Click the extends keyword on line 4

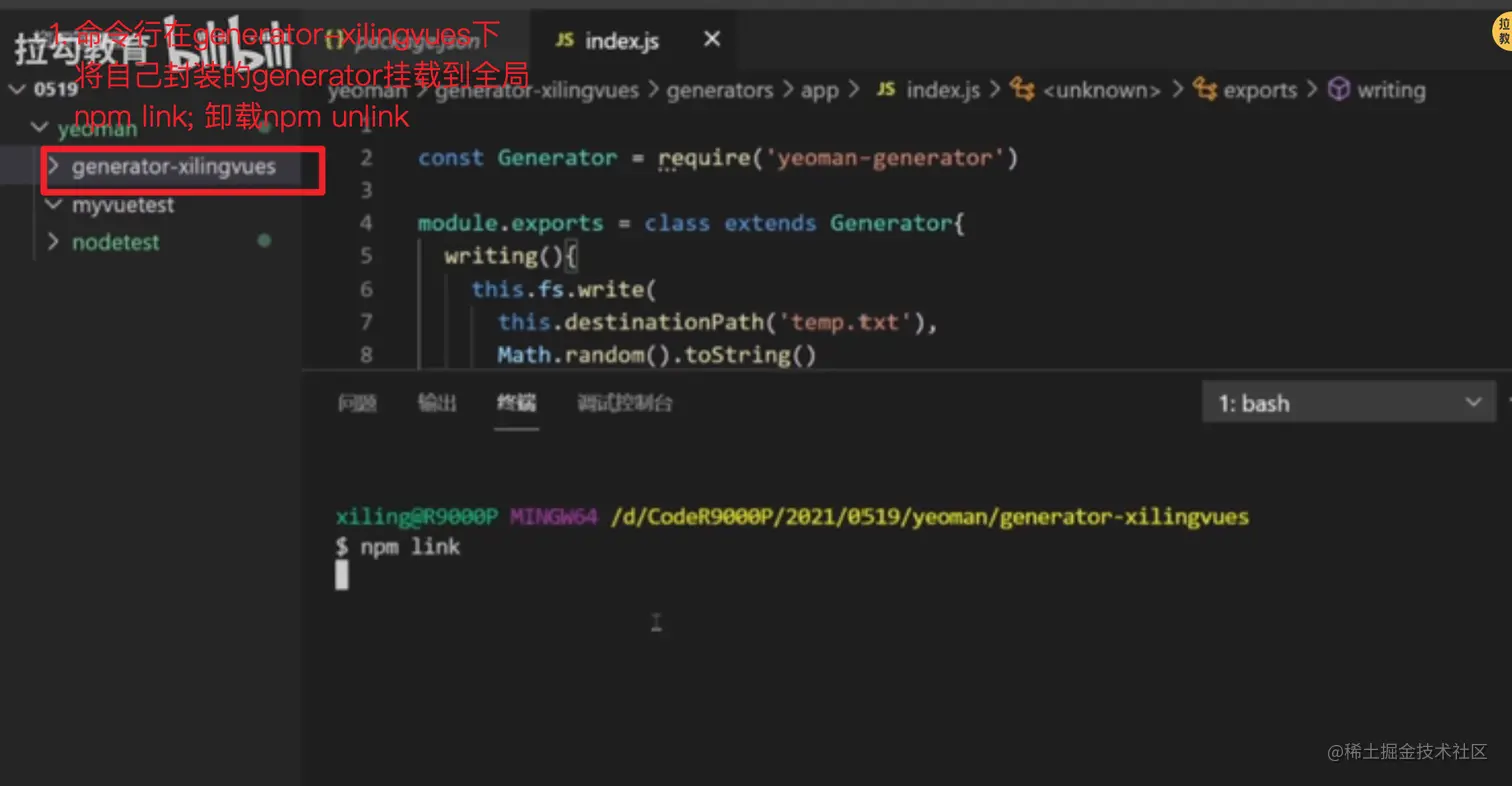771,223
